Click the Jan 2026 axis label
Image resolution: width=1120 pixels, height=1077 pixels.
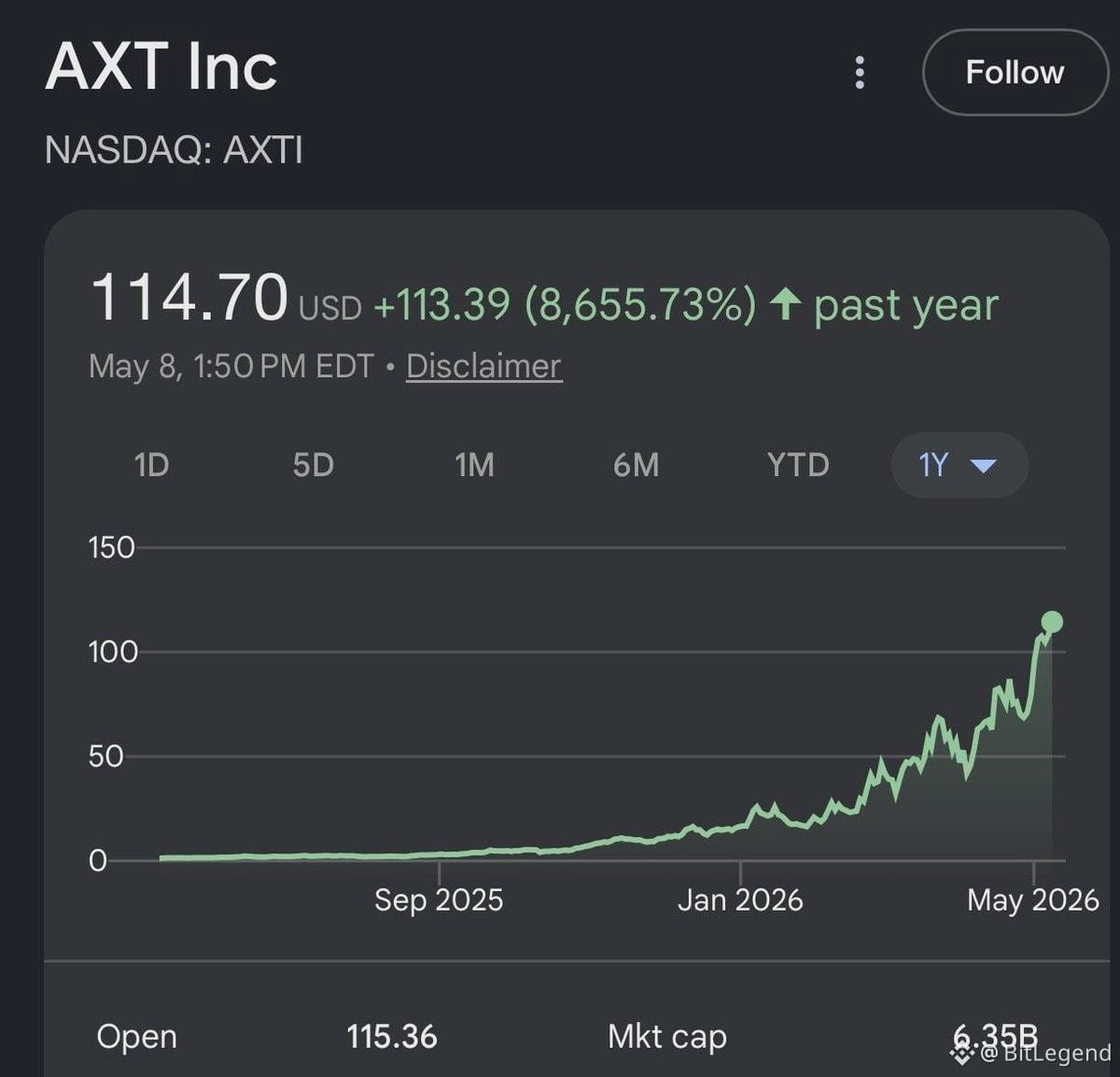click(x=740, y=900)
